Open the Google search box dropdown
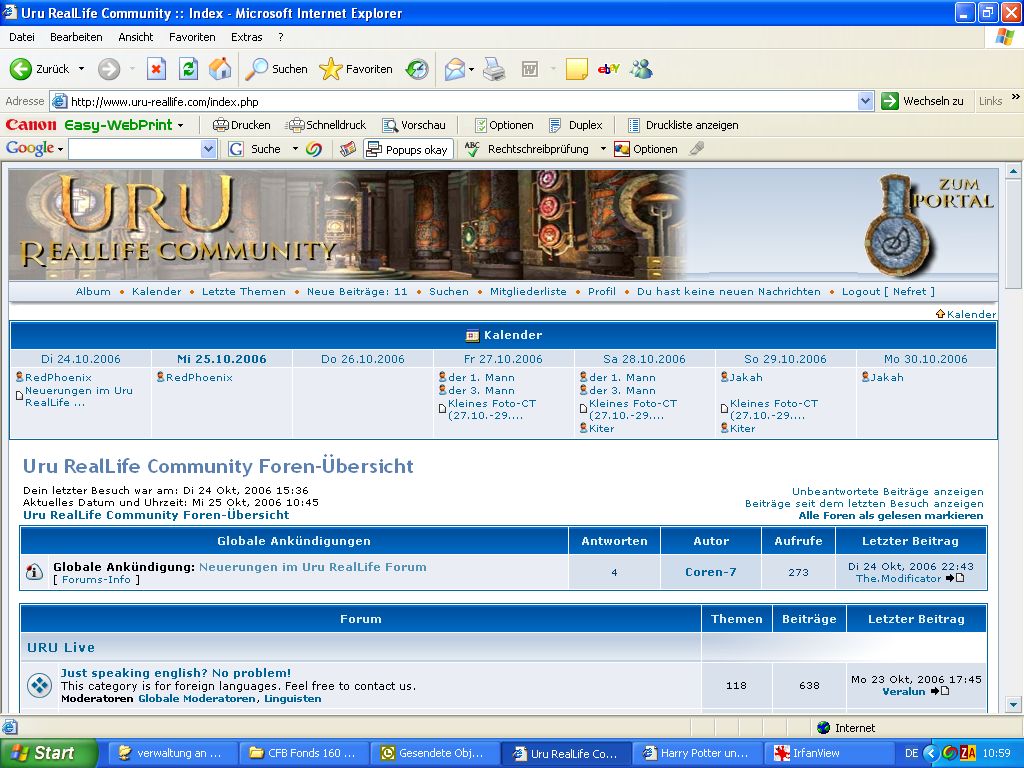This screenshot has width=1024, height=768. click(209, 149)
